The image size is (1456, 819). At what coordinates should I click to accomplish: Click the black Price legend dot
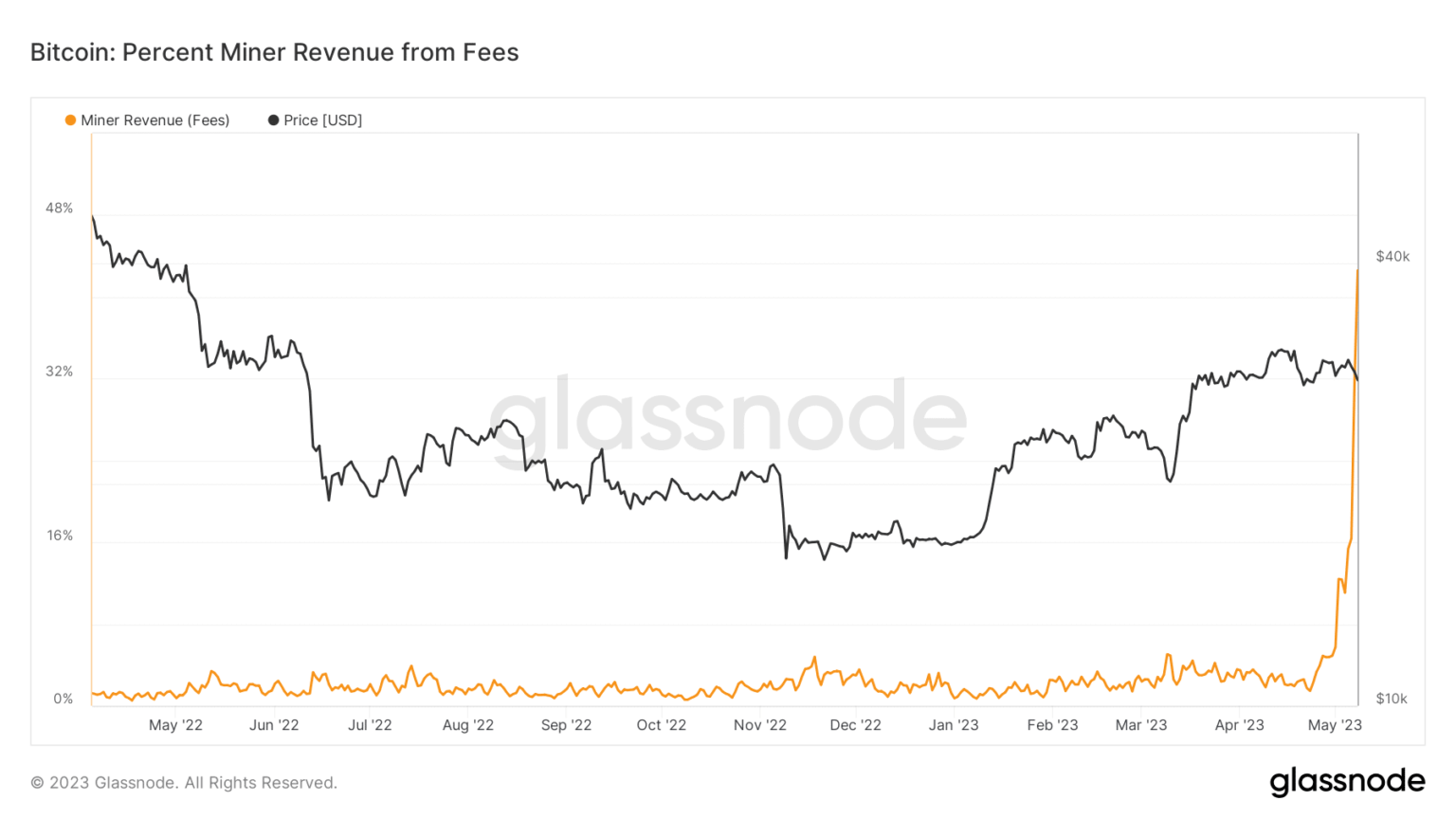(273, 120)
